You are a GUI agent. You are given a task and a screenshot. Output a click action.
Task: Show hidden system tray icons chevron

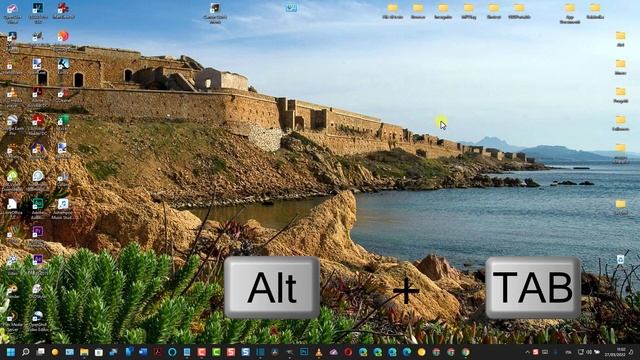(x=527, y=352)
